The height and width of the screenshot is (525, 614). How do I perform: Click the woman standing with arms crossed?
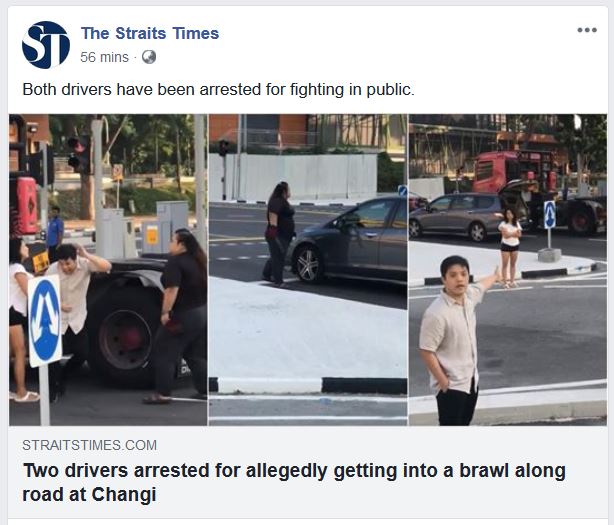509,247
